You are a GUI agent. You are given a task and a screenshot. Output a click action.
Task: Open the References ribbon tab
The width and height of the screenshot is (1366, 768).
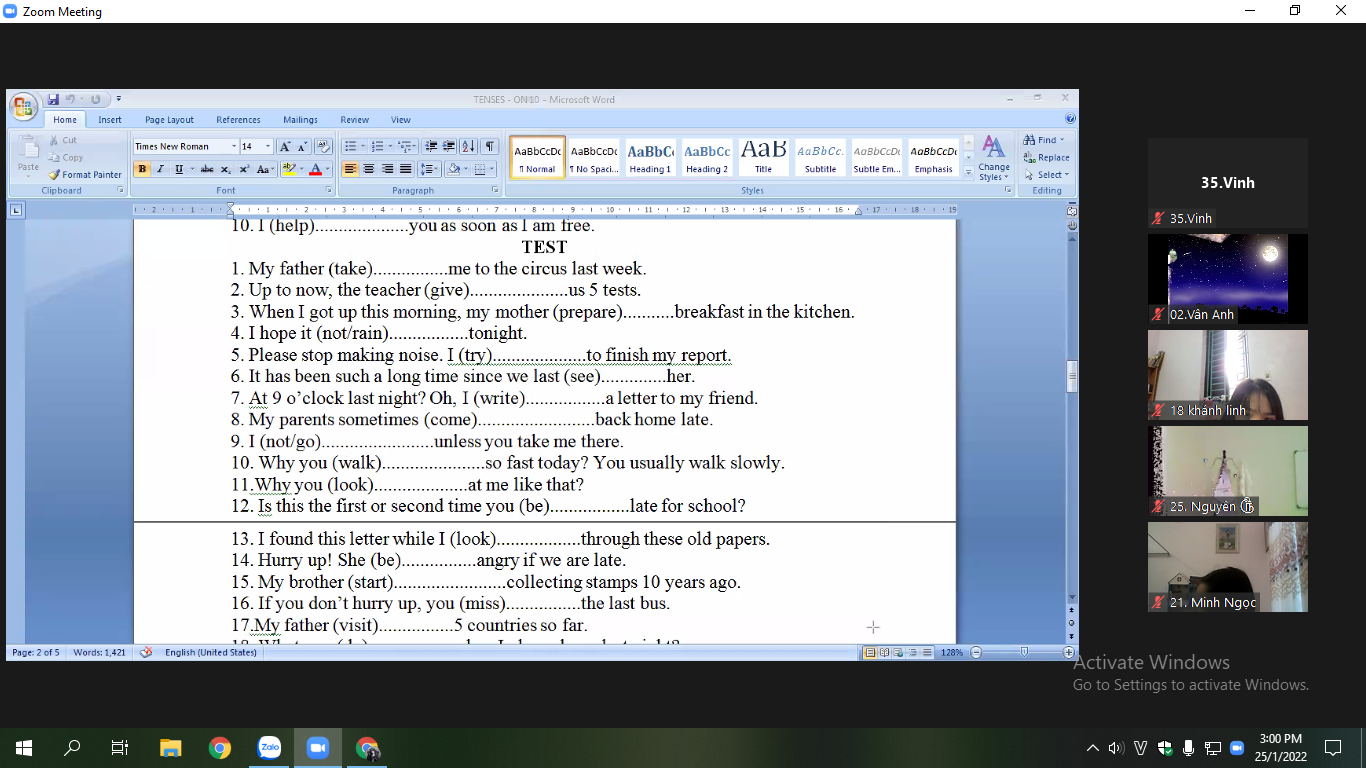(238, 119)
